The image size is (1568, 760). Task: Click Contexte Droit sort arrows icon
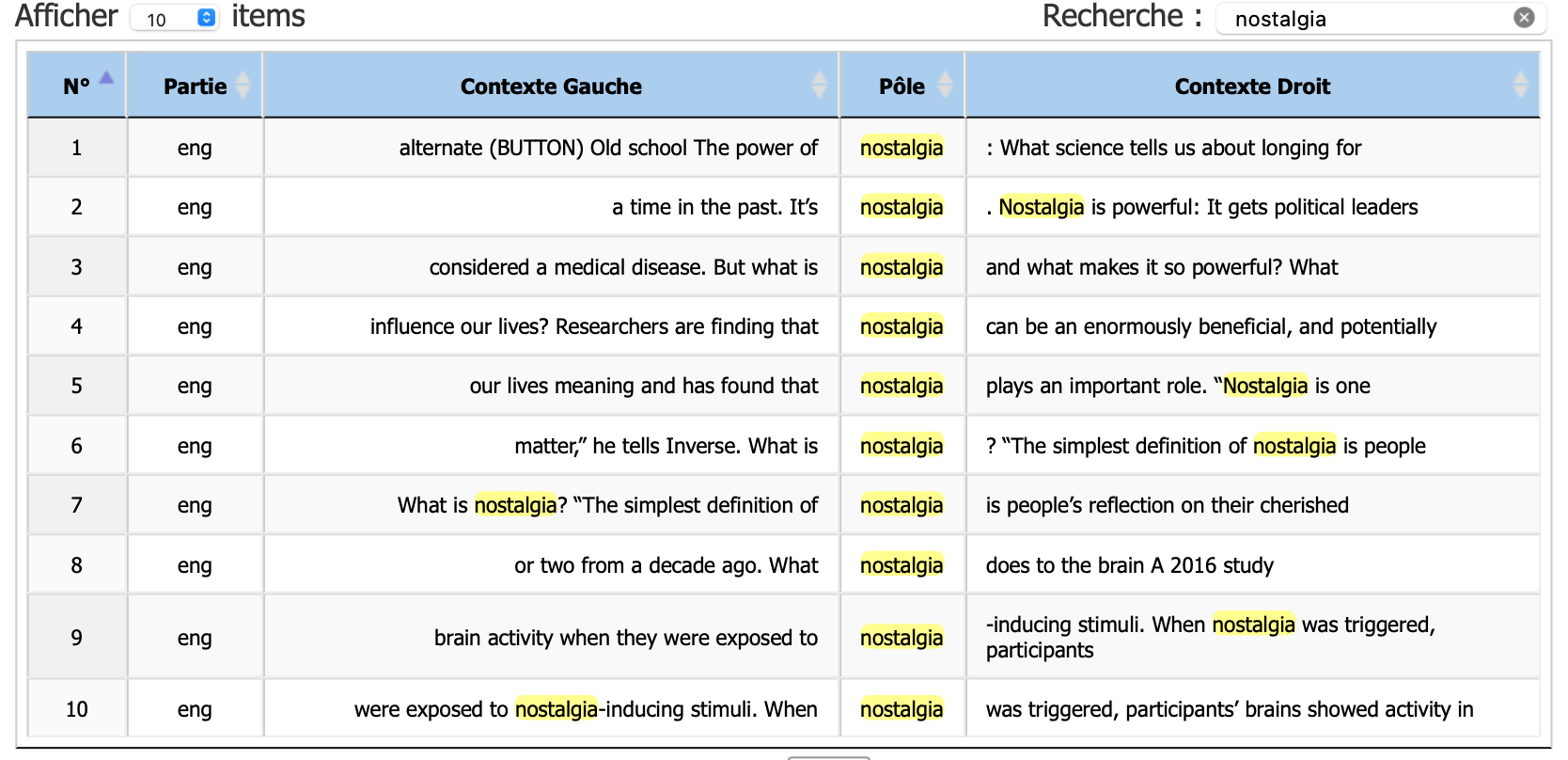pos(1520,86)
